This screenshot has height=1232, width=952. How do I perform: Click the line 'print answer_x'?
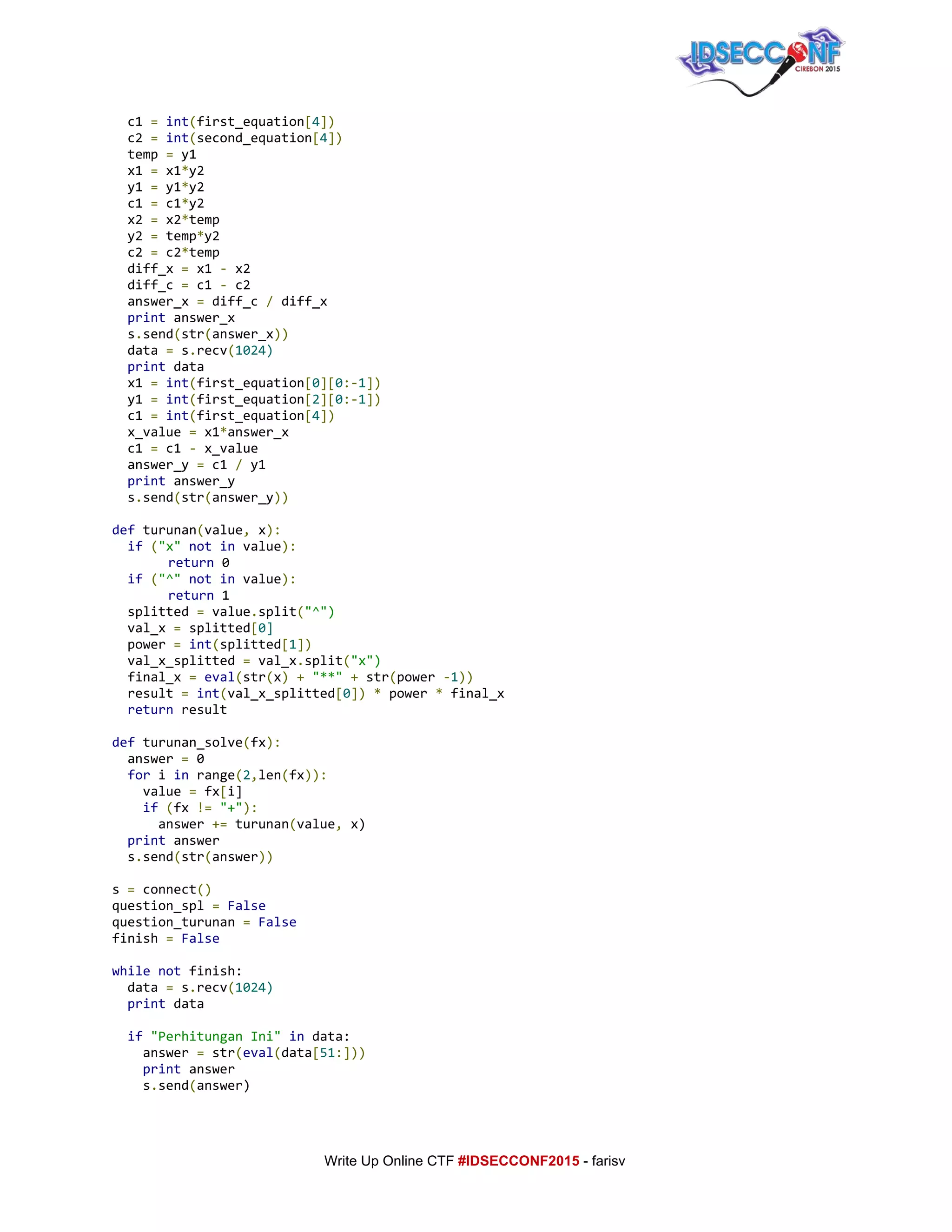click(x=181, y=318)
